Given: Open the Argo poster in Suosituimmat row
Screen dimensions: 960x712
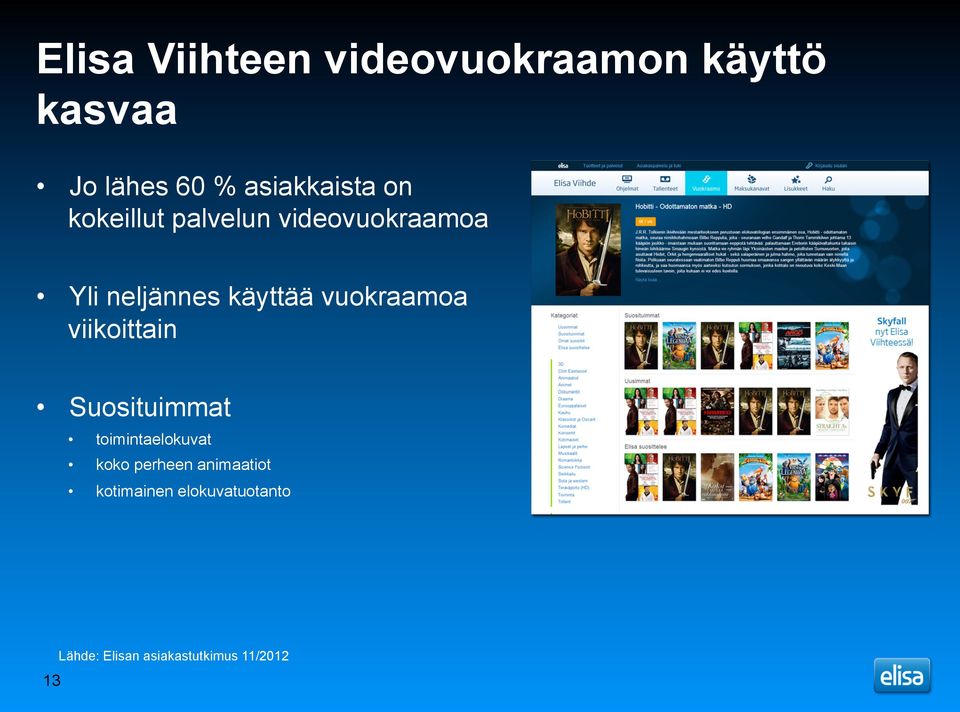Looking at the screenshot, I should 793,345.
